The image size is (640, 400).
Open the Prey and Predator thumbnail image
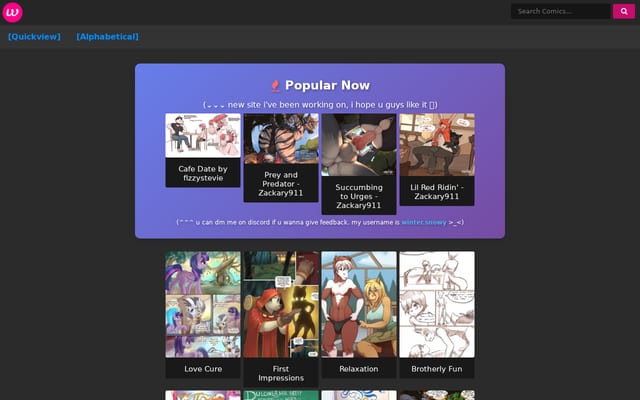point(281,139)
